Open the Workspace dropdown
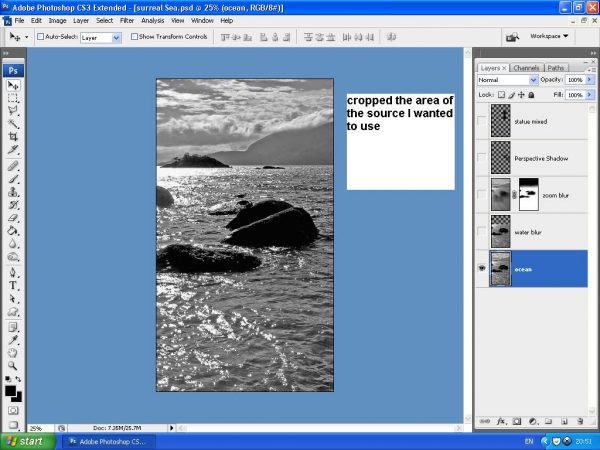 (x=549, y=36)
